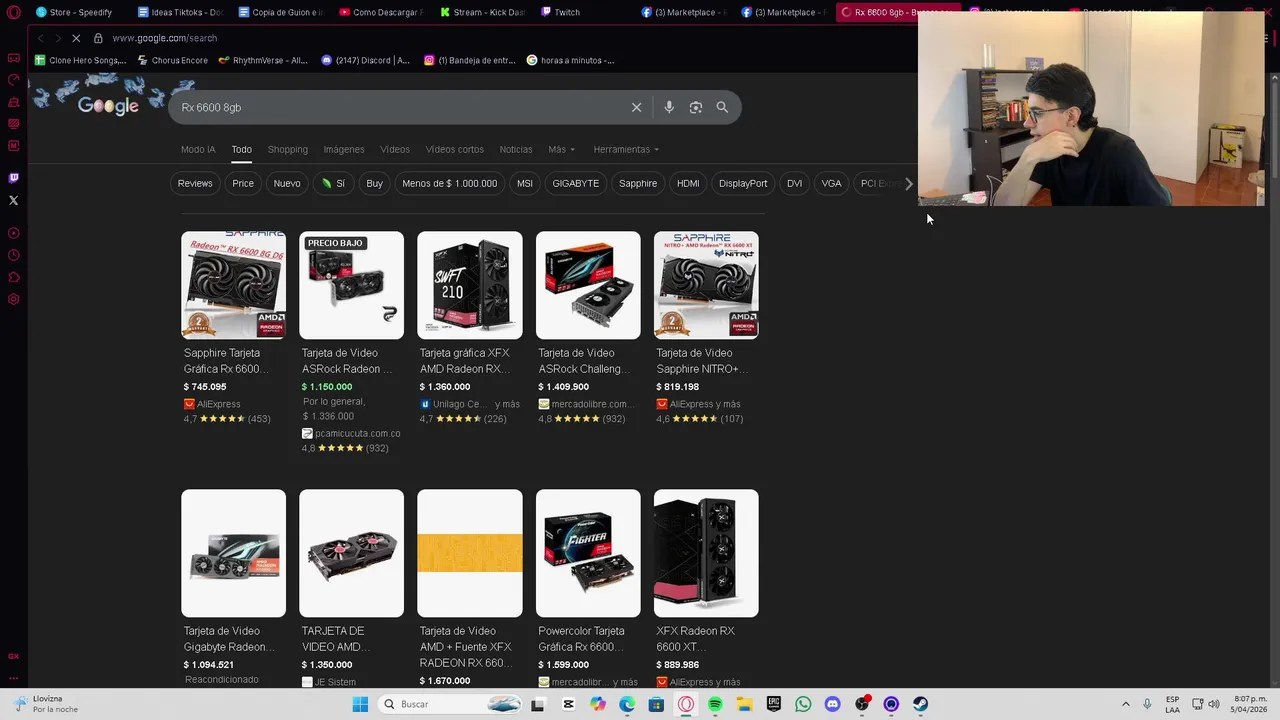1280x720 pixels.
Task: Click the site info padlock icon
Action: tap(98, 38)
